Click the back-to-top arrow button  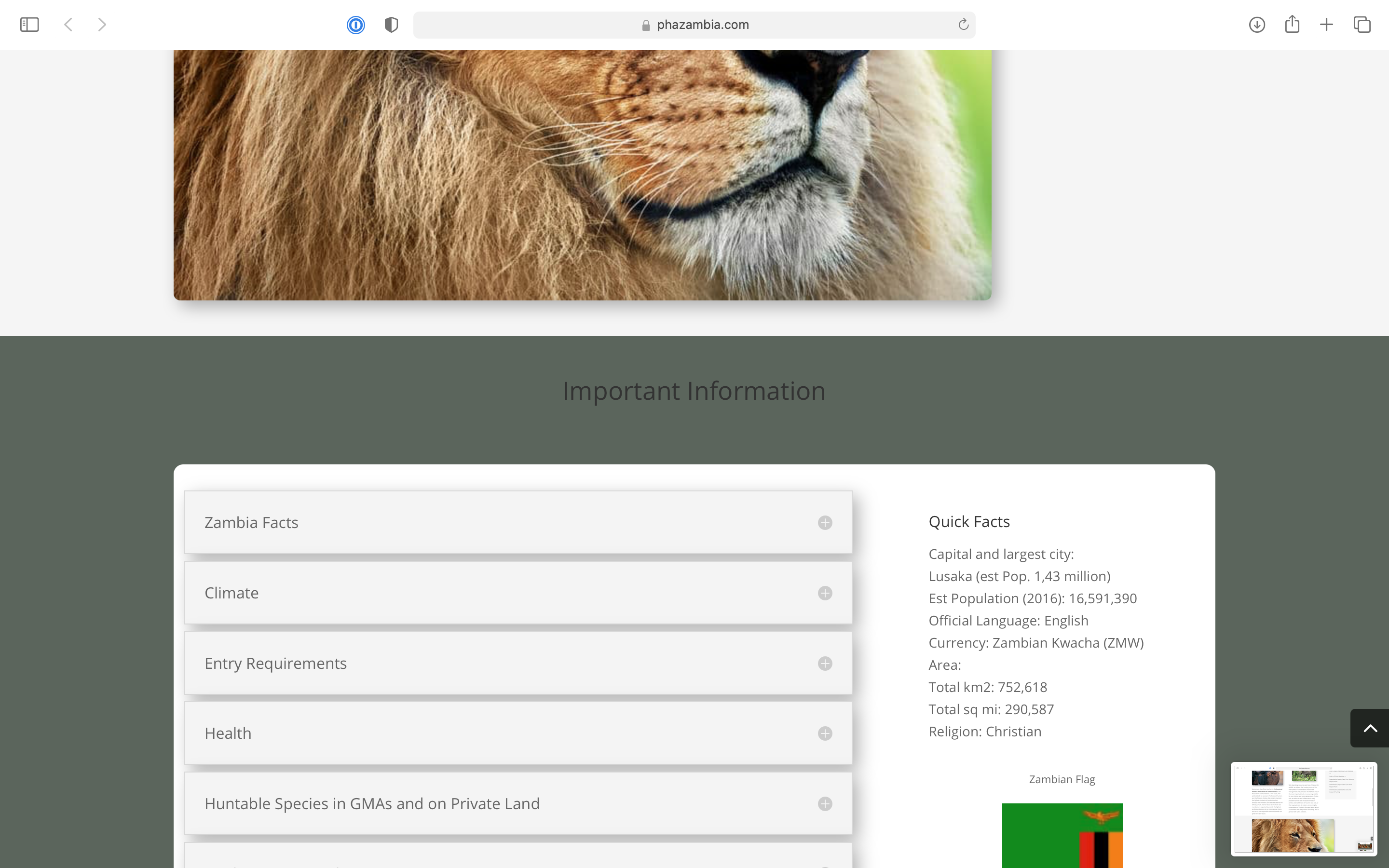(1370, 728)
